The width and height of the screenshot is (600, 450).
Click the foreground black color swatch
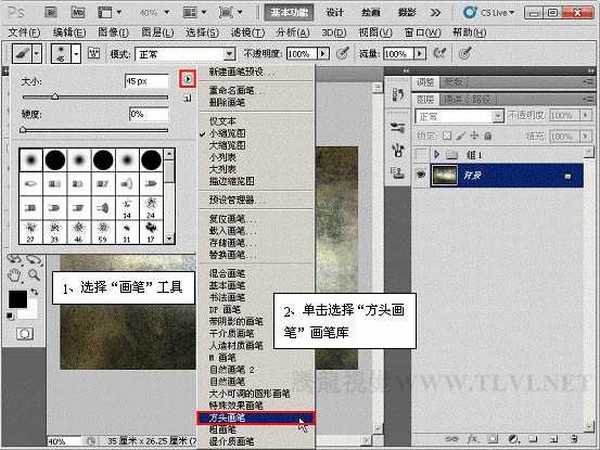tap(19, 299)
